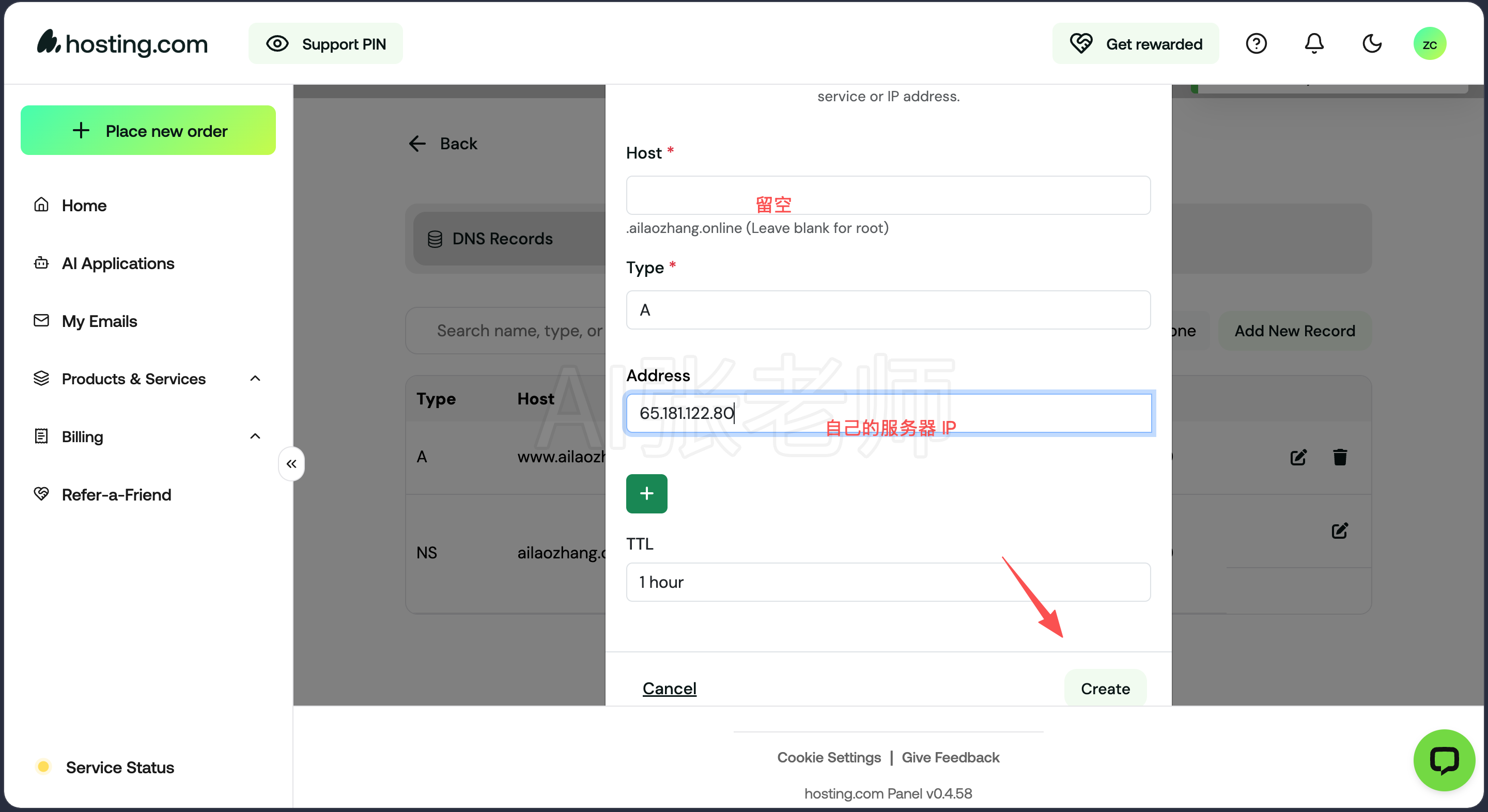Click the DNS Records database icon

[435, 239]
